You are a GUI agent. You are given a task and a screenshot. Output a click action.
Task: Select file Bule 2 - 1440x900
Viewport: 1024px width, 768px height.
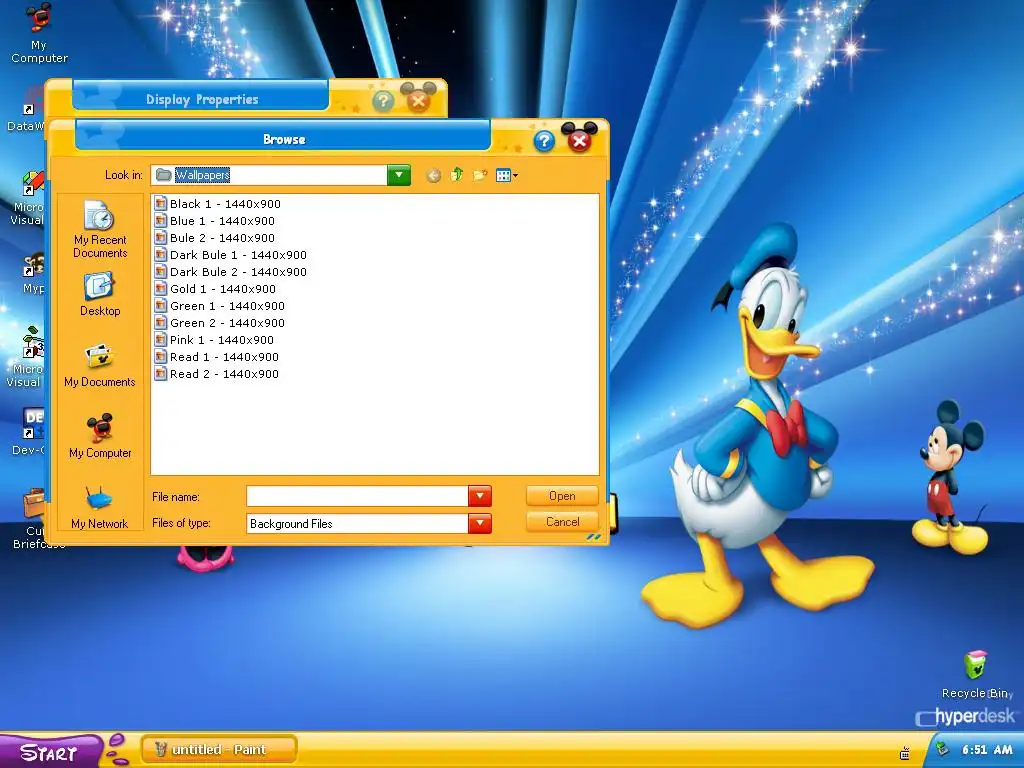pyautogui.click(x=215, y=238)
